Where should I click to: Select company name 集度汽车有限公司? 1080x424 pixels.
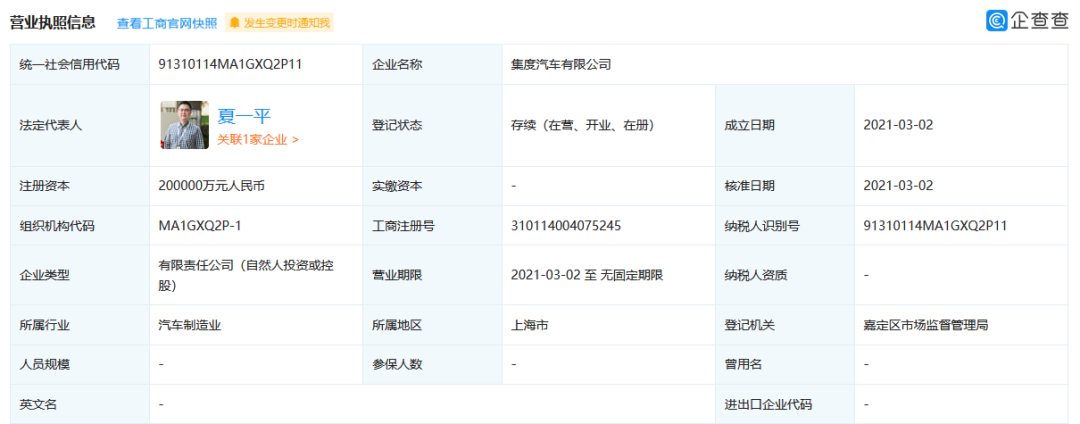(561, 65)
